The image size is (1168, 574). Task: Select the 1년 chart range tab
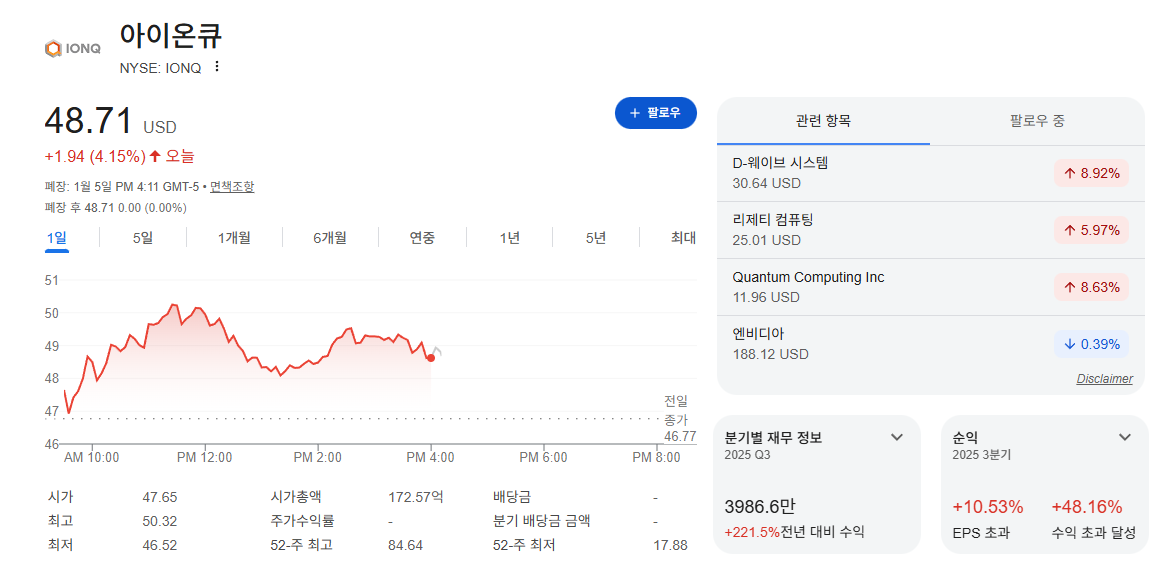[510, 237]
